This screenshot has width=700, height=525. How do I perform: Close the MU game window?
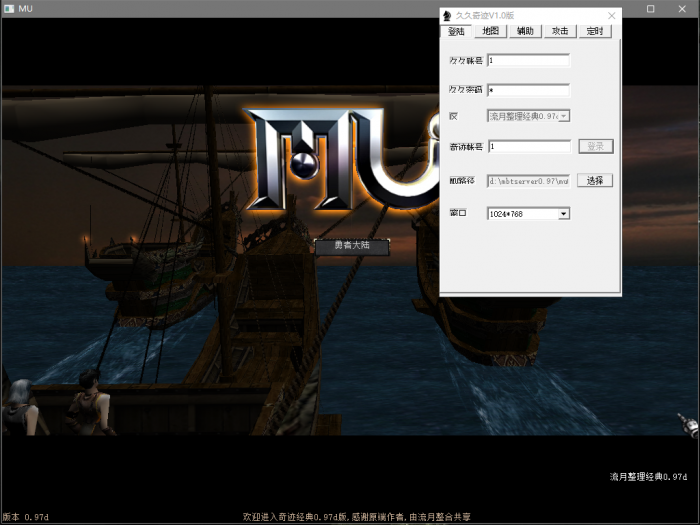(682, 8)
